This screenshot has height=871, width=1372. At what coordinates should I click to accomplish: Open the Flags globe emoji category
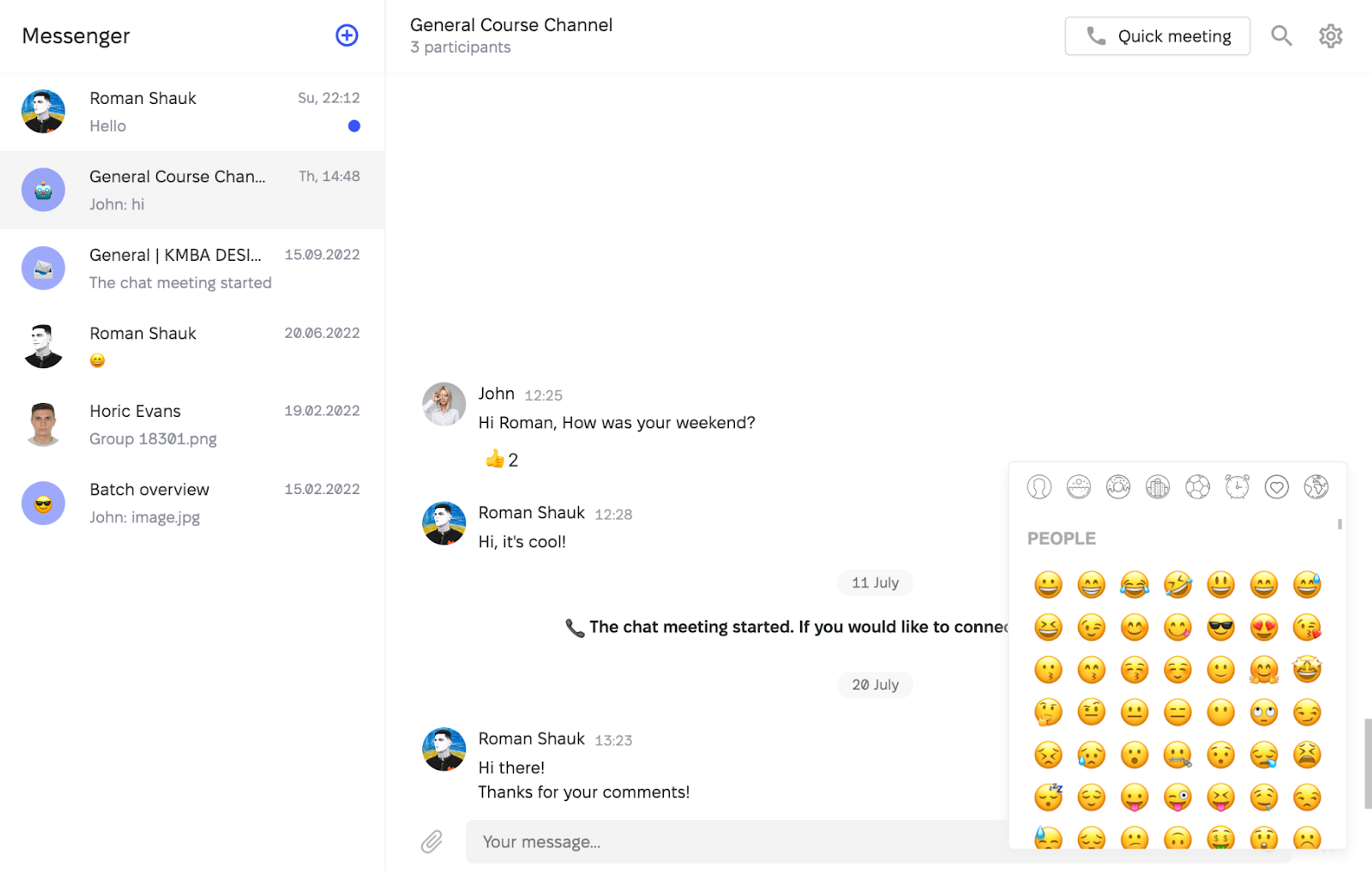click(x=1316, y=487)
